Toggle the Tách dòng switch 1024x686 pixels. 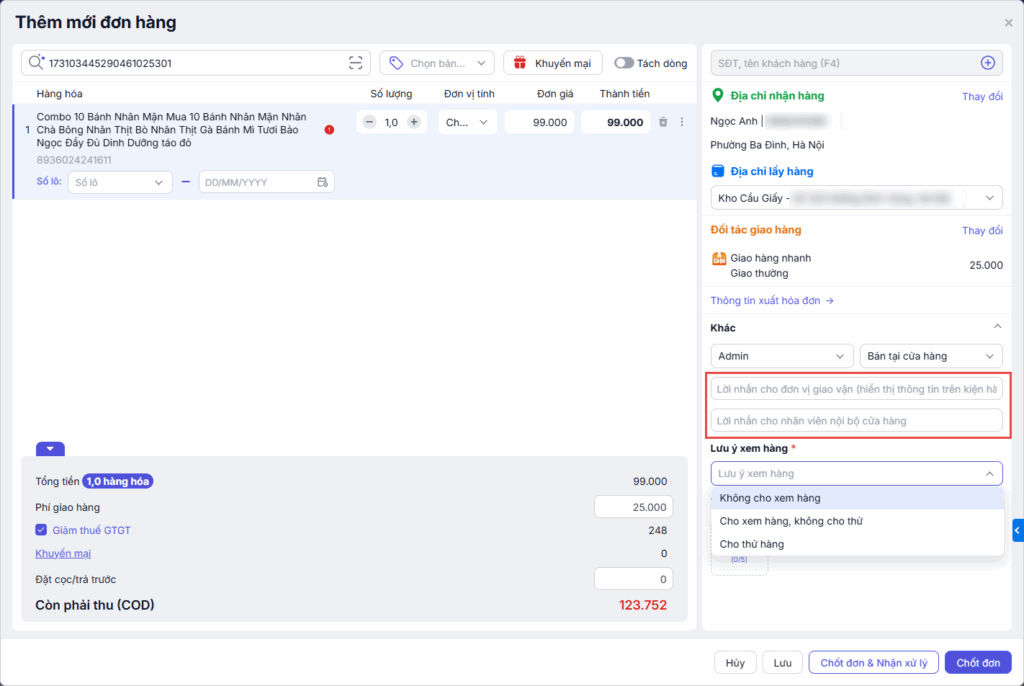[624, 63]
